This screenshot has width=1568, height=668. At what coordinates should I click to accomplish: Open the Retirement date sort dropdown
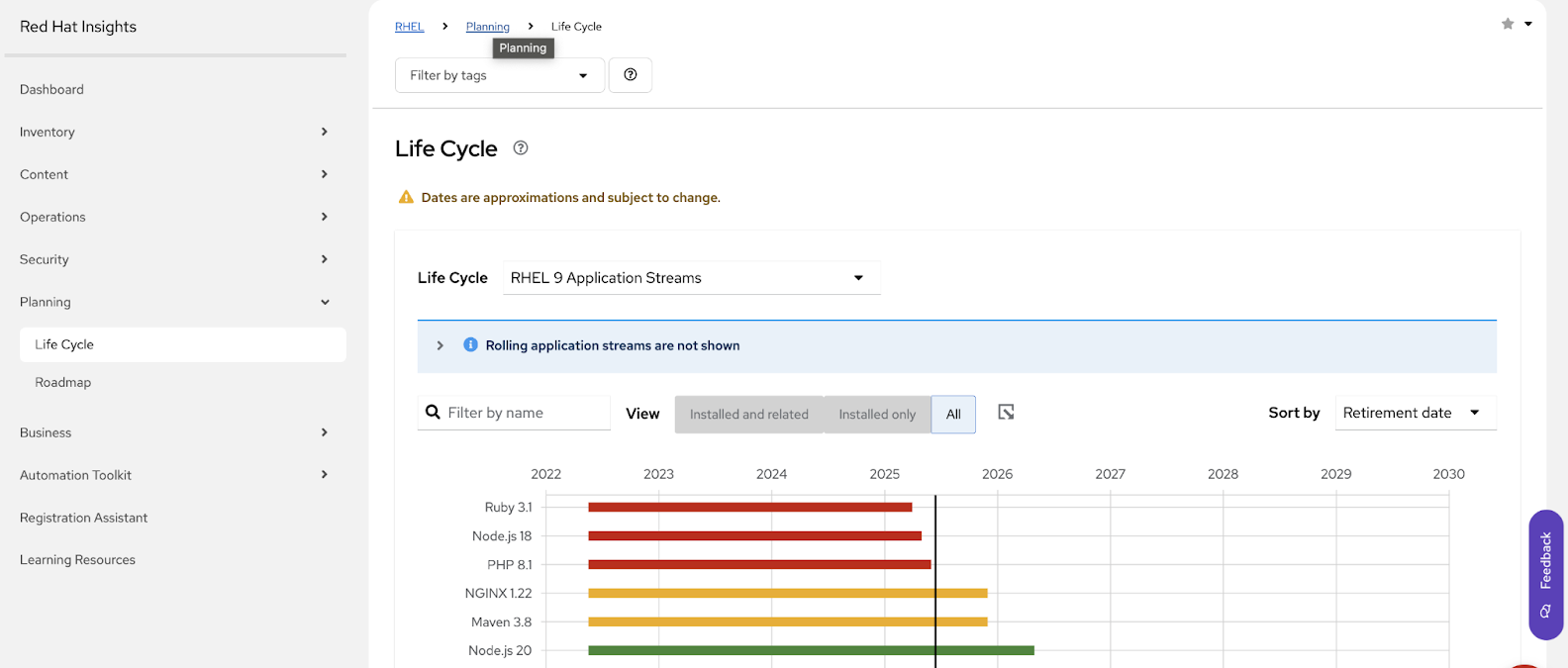[x=1414, y=413]
